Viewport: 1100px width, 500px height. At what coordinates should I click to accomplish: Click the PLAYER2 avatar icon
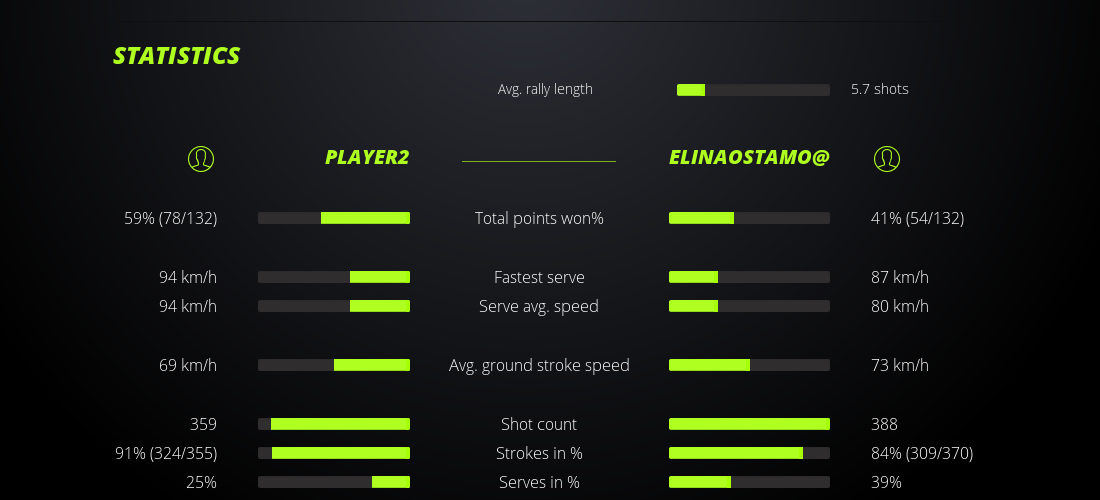[x=201, y=158]
